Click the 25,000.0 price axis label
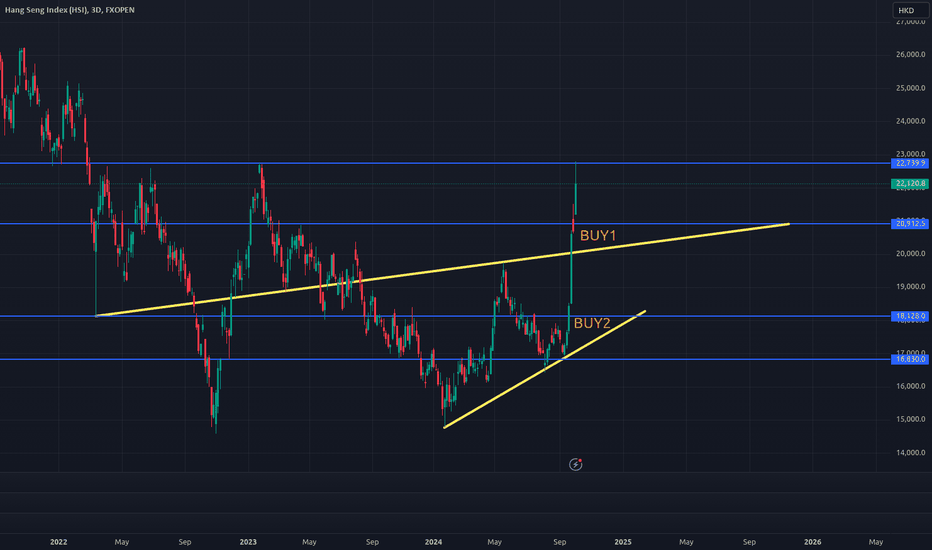Viewport: 932px width, 550px height. [x=911, y=88]
